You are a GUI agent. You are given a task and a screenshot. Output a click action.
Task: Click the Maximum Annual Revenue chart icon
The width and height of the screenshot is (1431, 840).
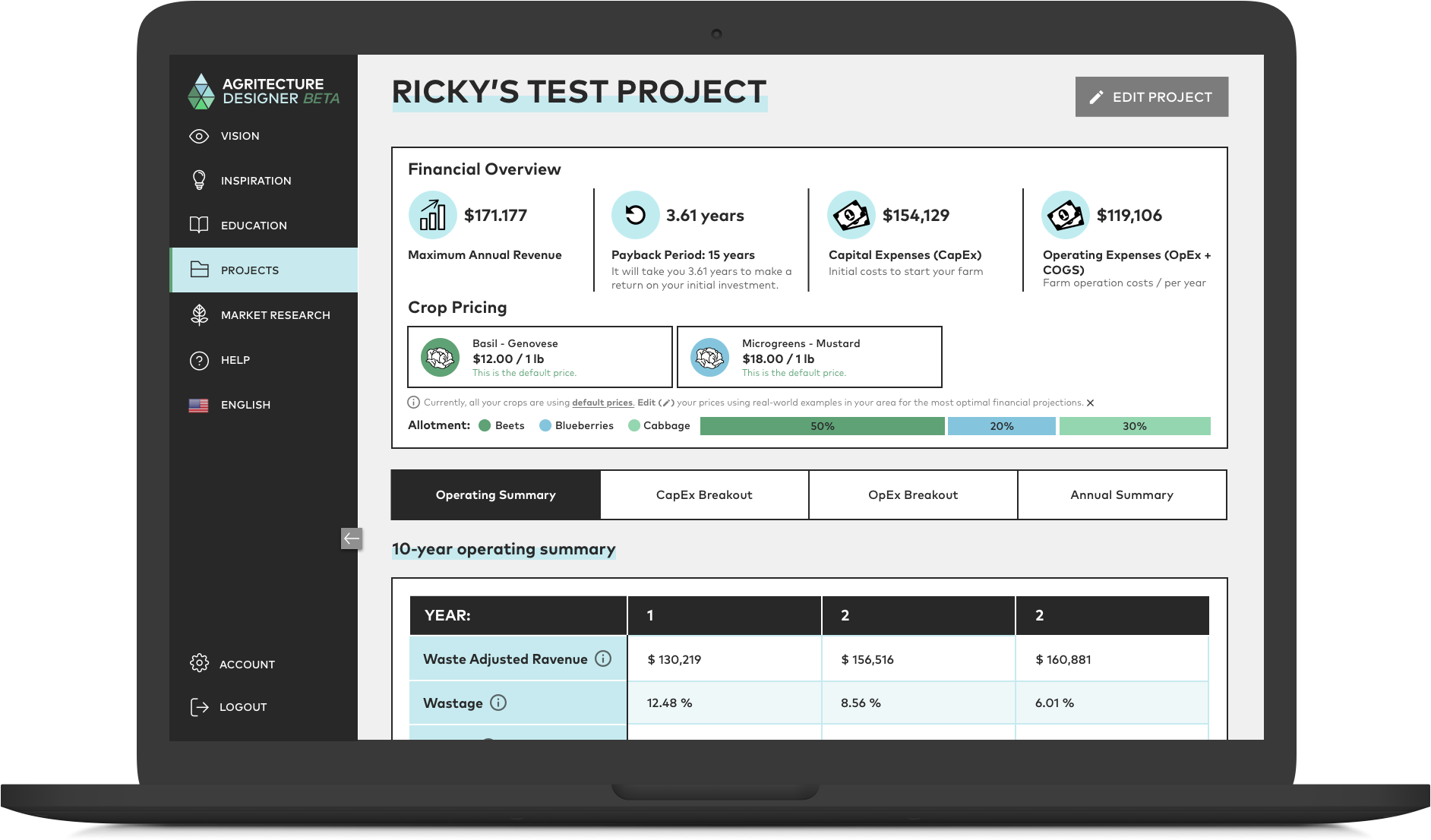433,215
